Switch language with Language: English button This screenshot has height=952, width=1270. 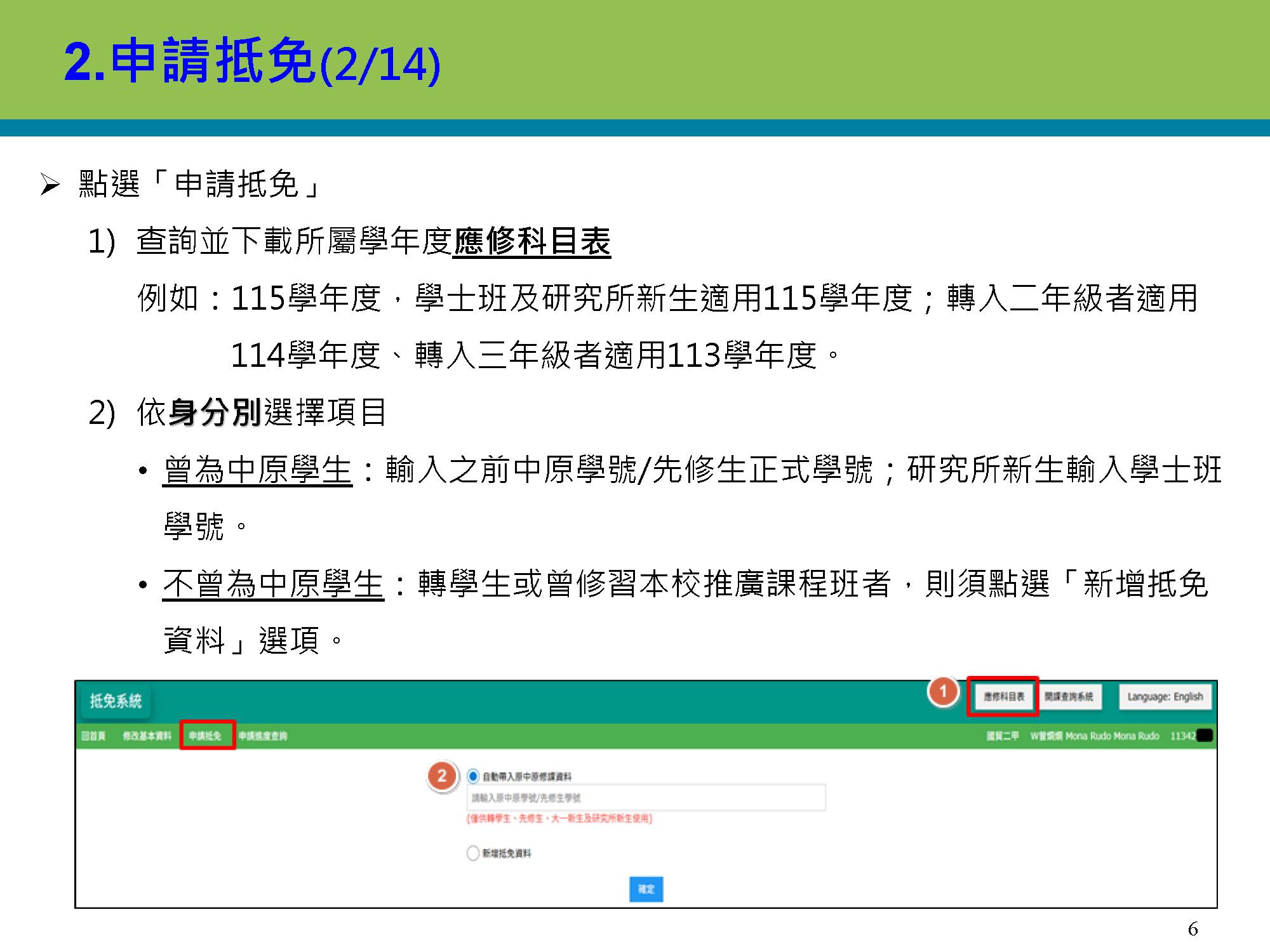click(x=1165, y=697)
